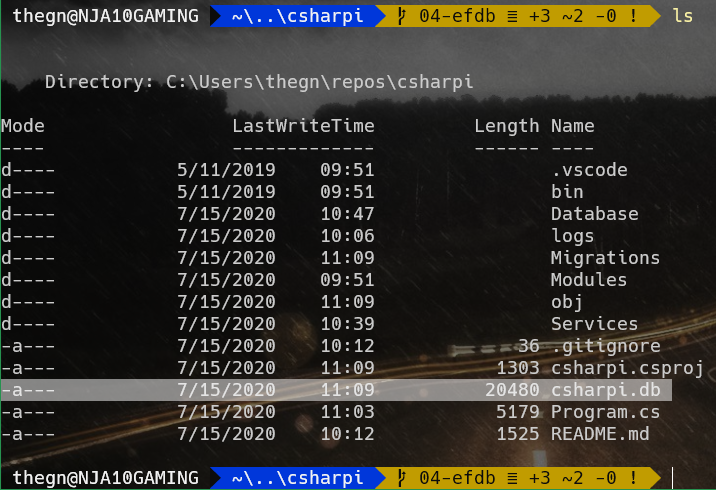The image size is (716, 490).
Task: Select the highlighted csharpi.db row
Action: point(336,389)
